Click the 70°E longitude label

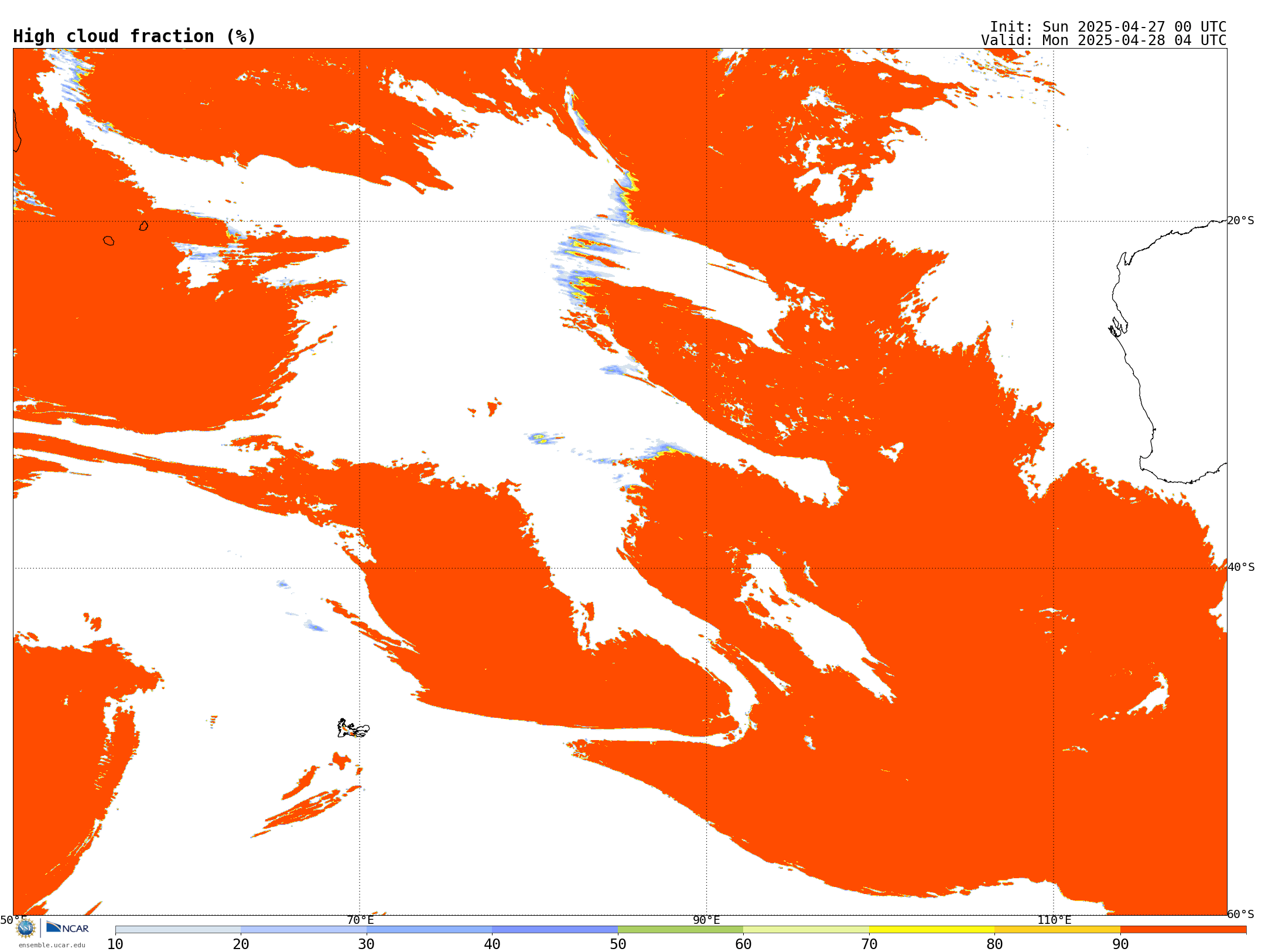[x=360, y=920]
